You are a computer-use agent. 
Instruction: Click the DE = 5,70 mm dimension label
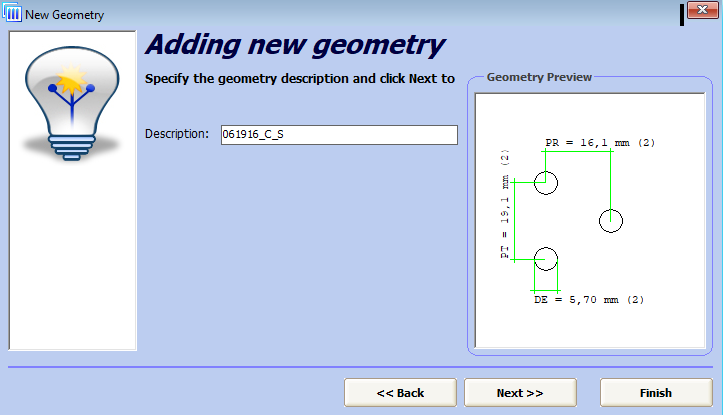pyautogui.click(x=588, y=299)
